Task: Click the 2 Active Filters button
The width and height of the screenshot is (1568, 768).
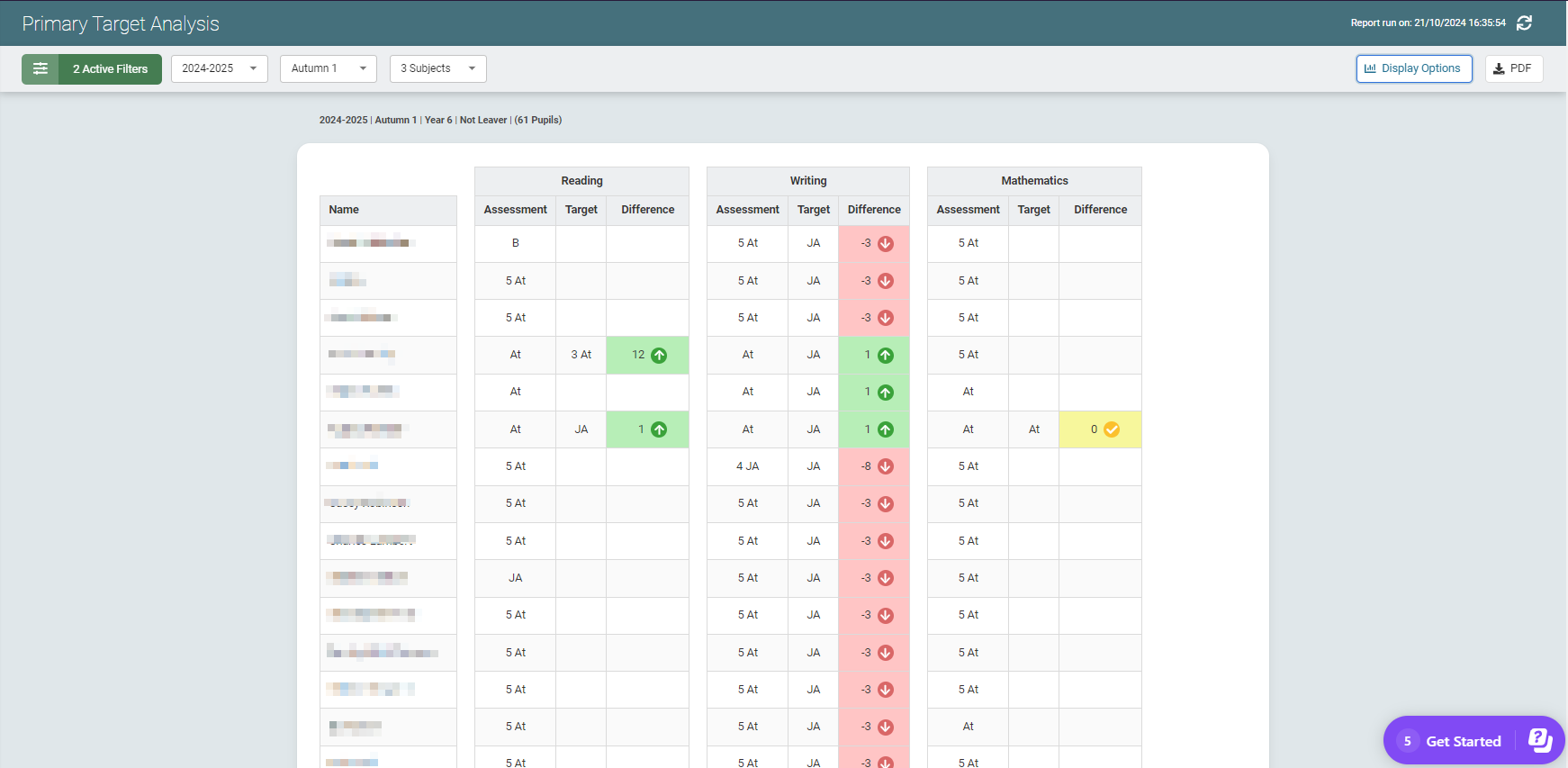Action: tap(110, 69)
